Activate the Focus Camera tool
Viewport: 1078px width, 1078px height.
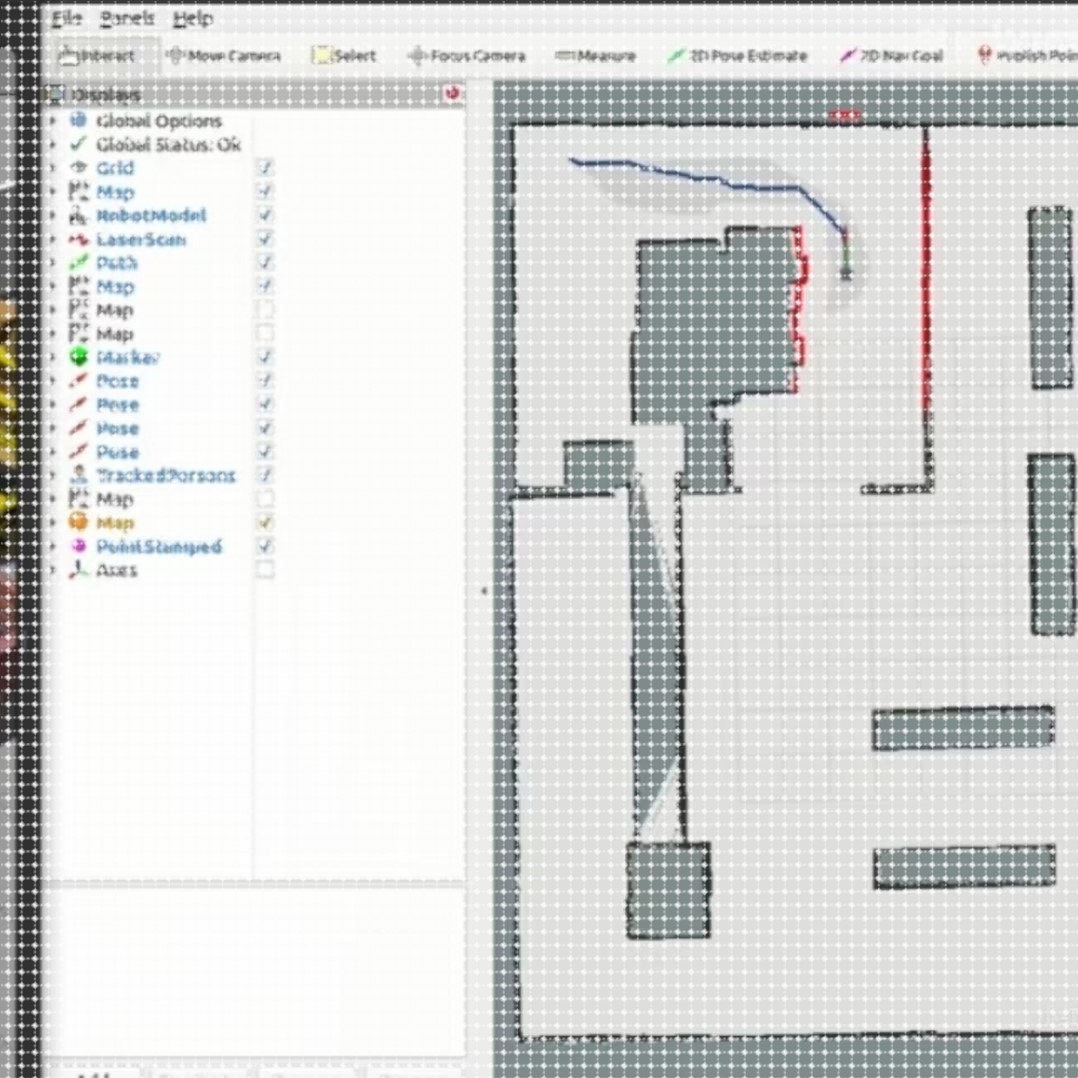(x=466, y=56)
